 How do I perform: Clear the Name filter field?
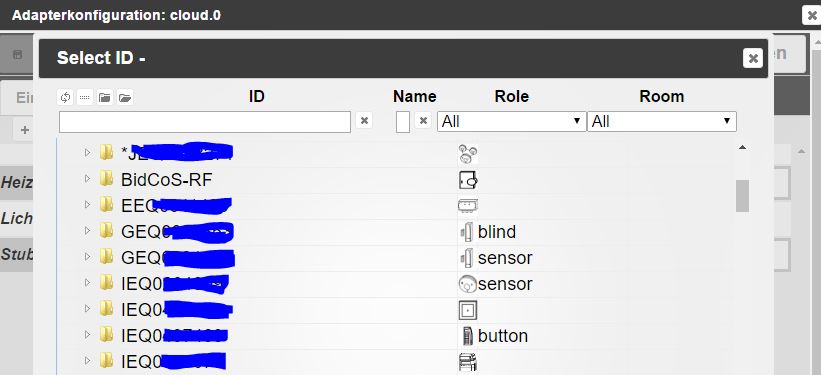(424, 120)
